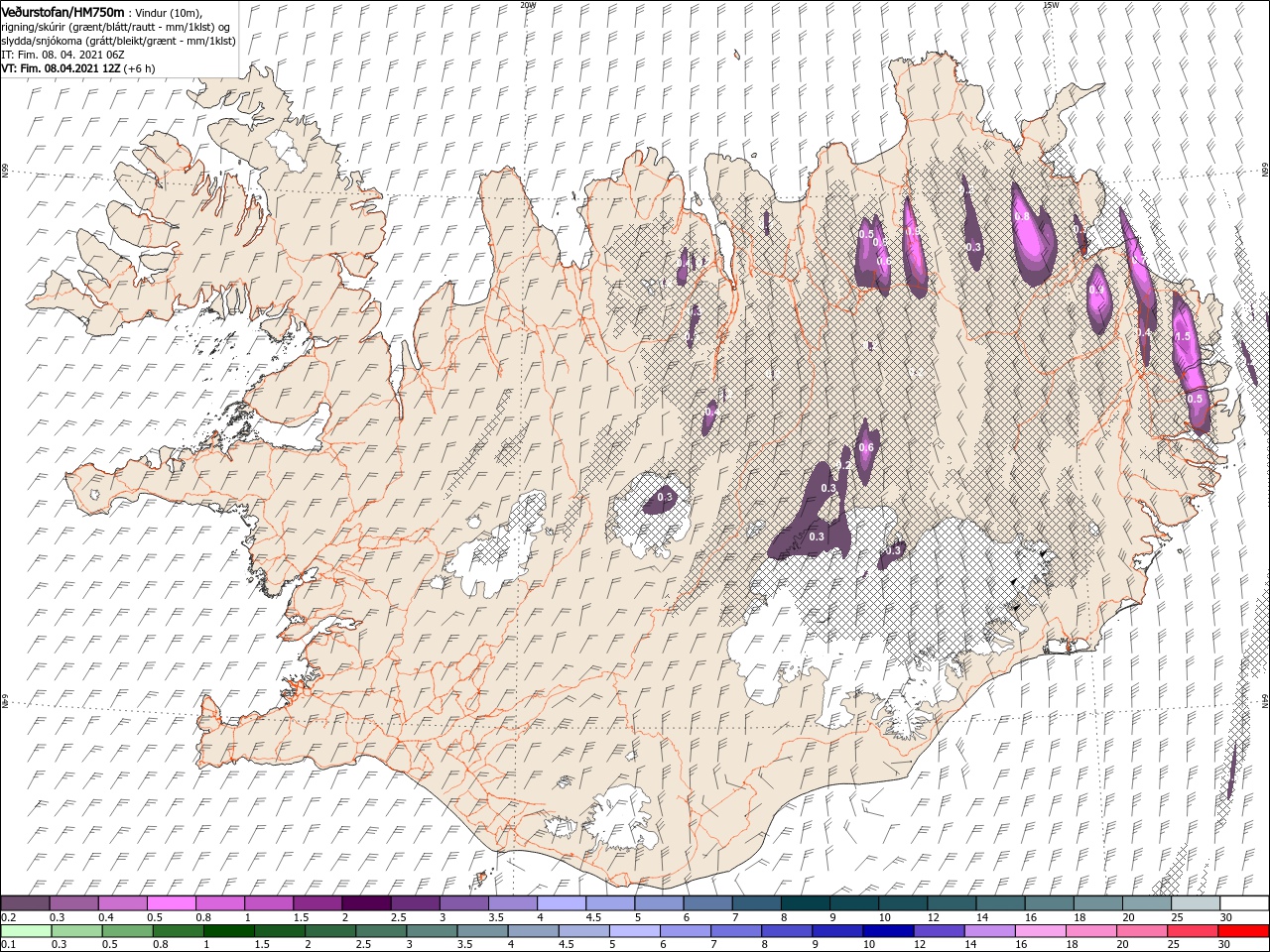Click the Veðurstofan/HM750m title text
Screen dimensions: 1270x952
coord(63,11)
